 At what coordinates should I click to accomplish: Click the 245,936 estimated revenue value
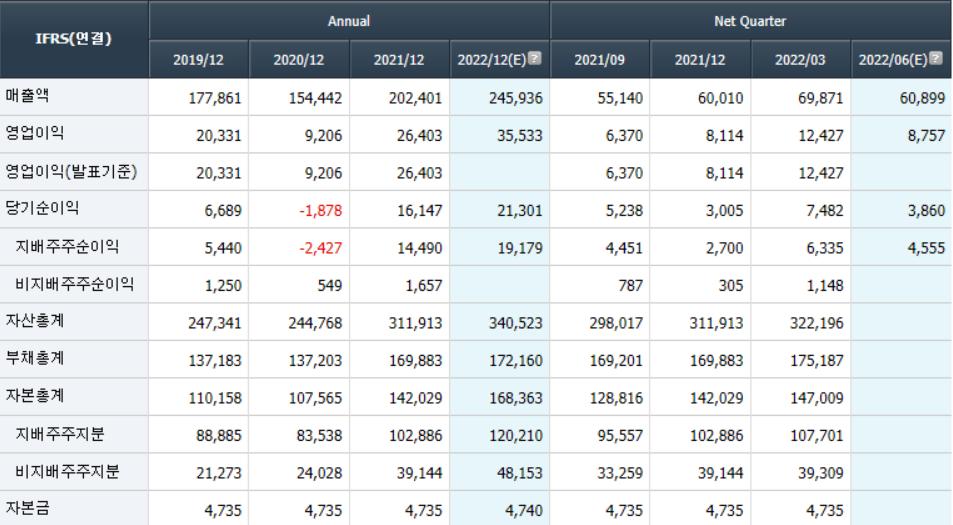tap(515, 98)
